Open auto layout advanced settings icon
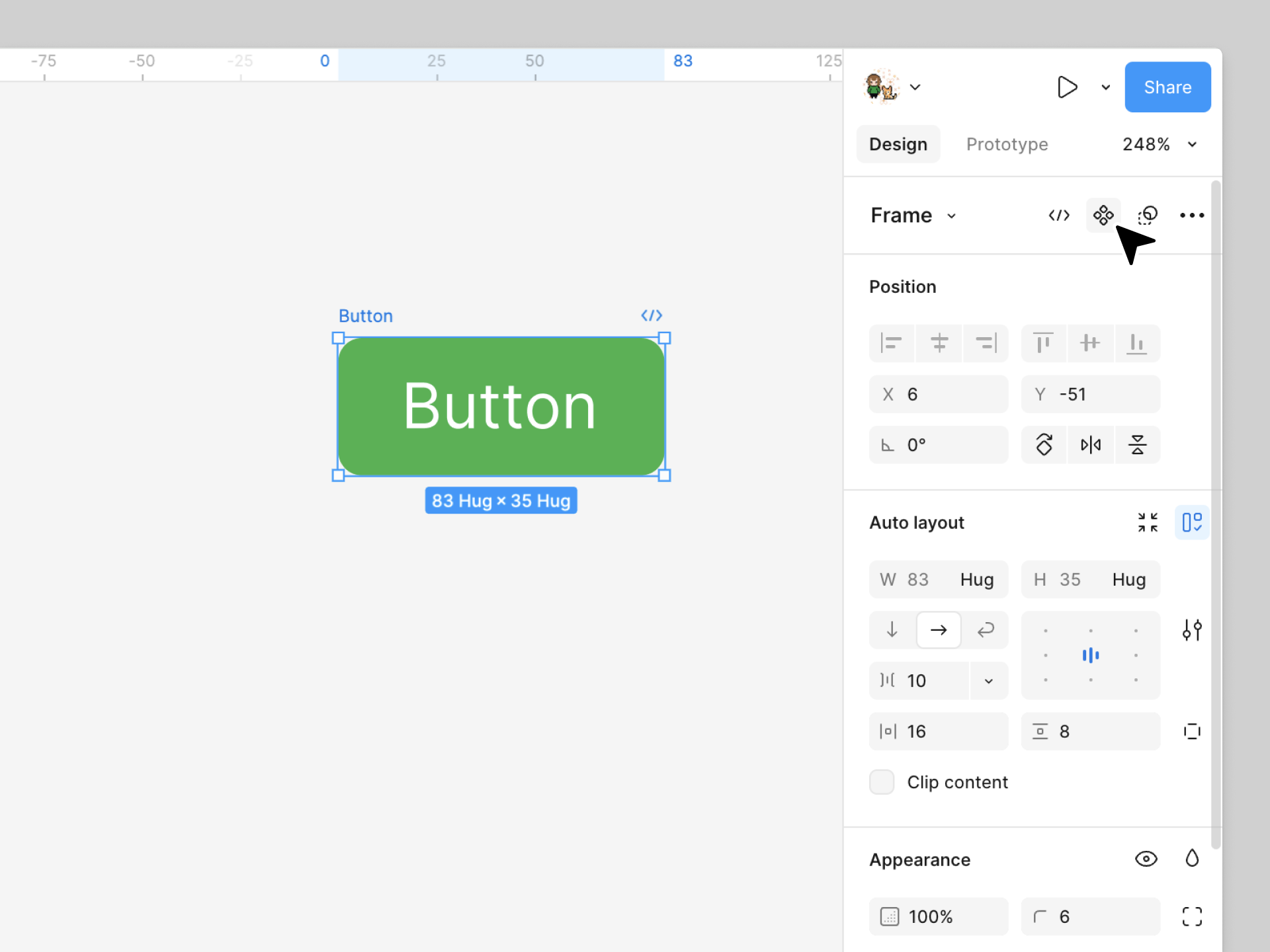 tap(1191, 630)
